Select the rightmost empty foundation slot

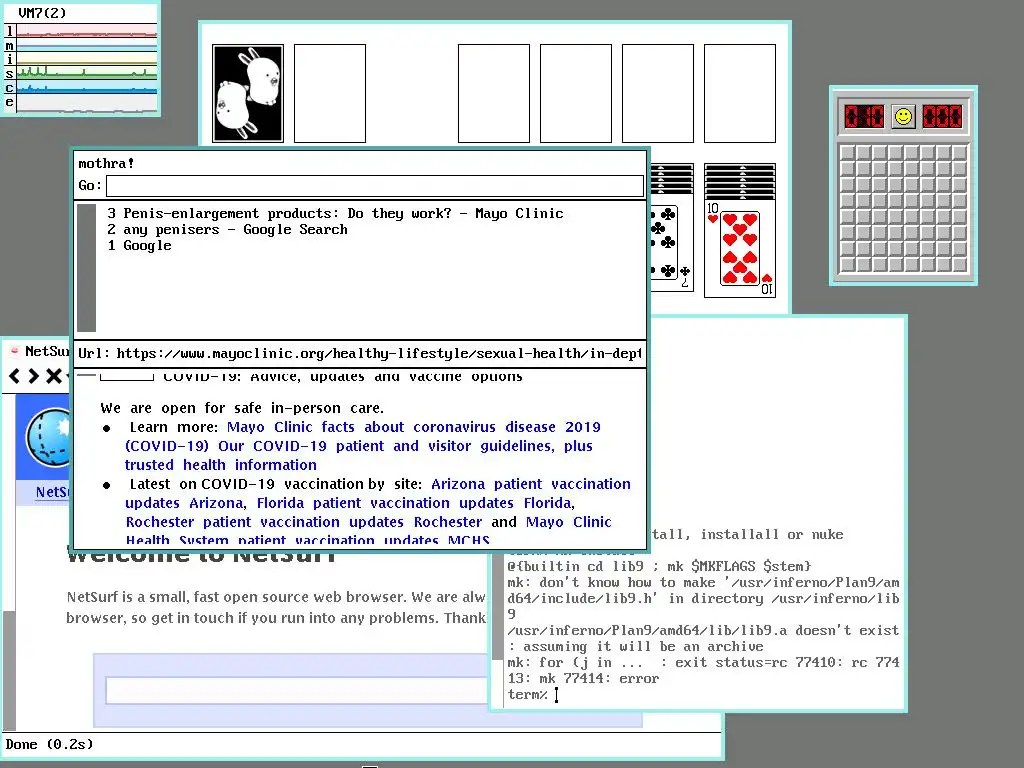[740, 93]
